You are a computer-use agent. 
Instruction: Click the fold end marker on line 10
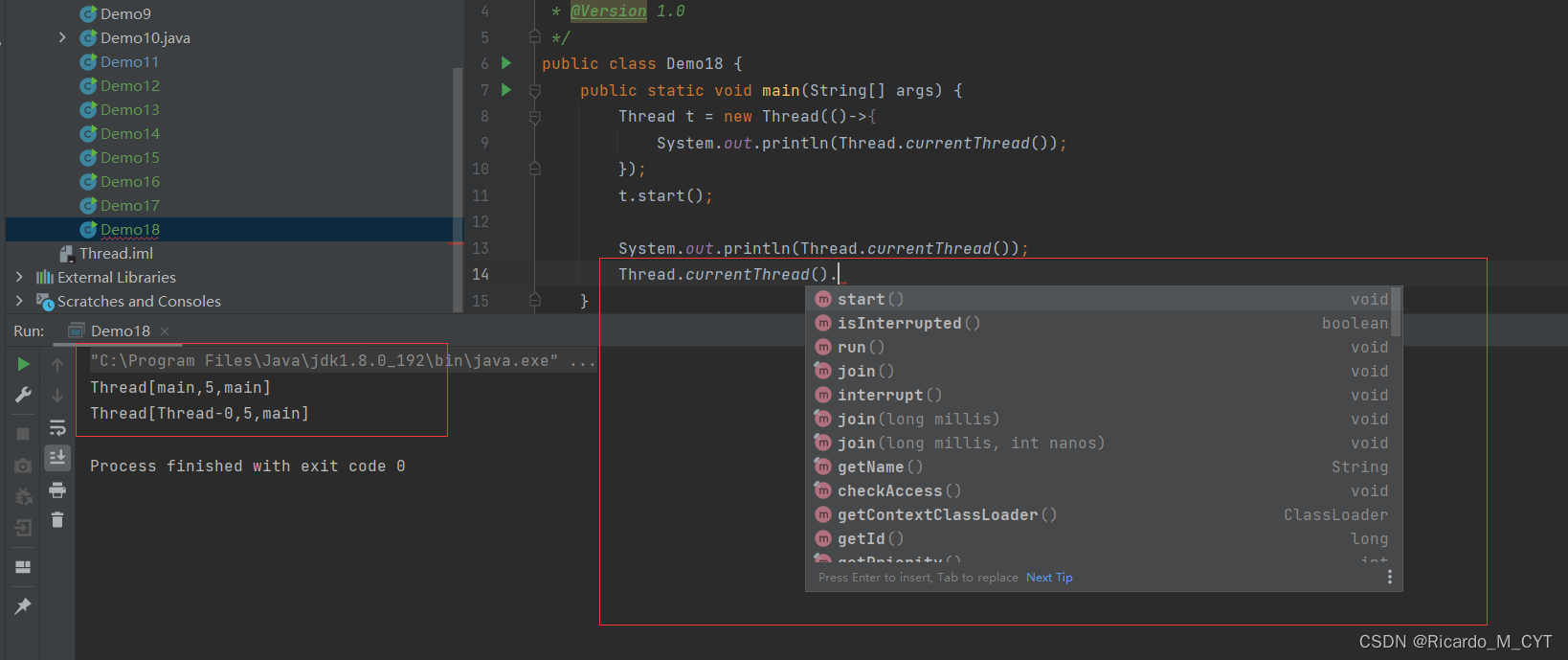point(535,169)
